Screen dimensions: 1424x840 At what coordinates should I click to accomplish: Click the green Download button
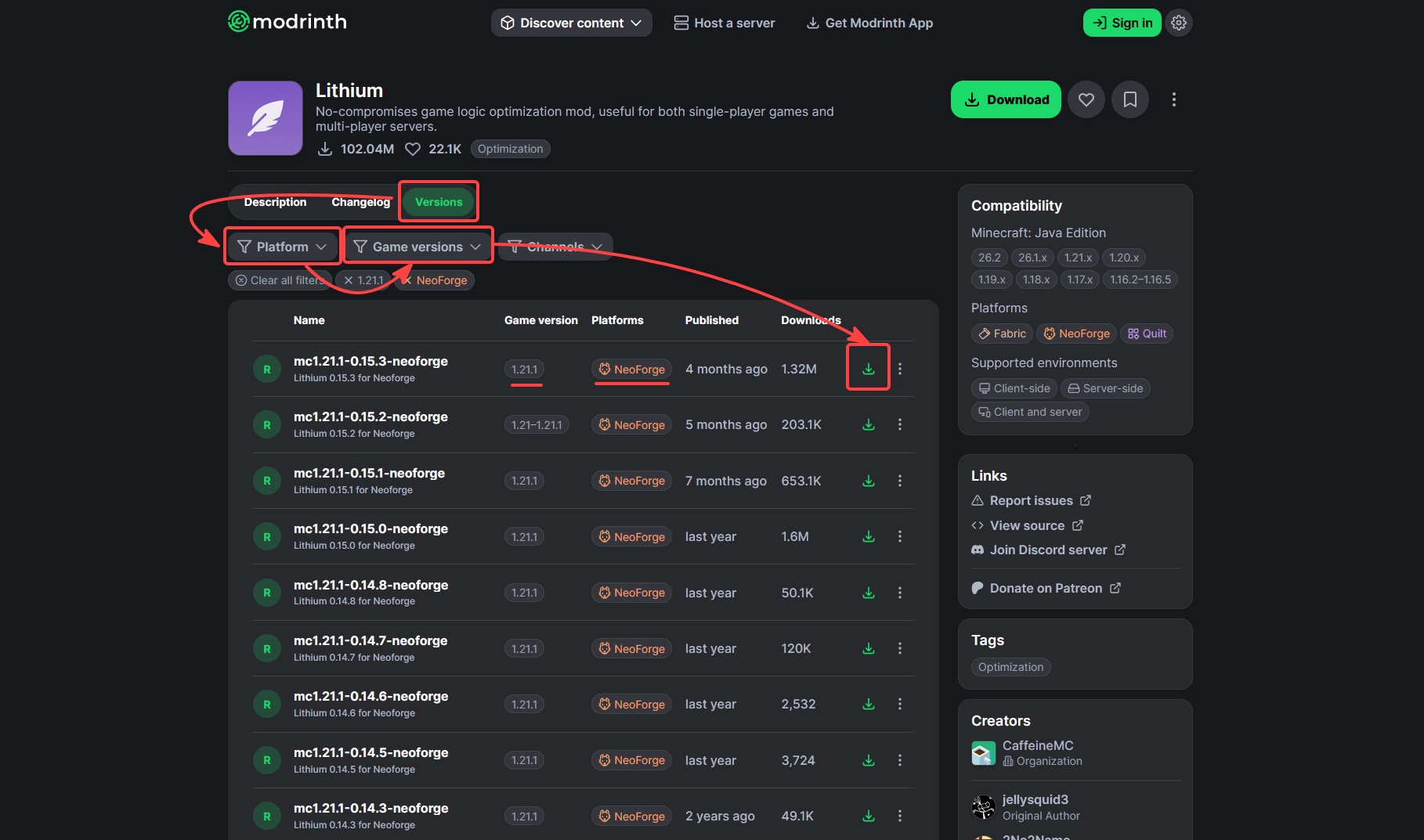click(1006, 99)
